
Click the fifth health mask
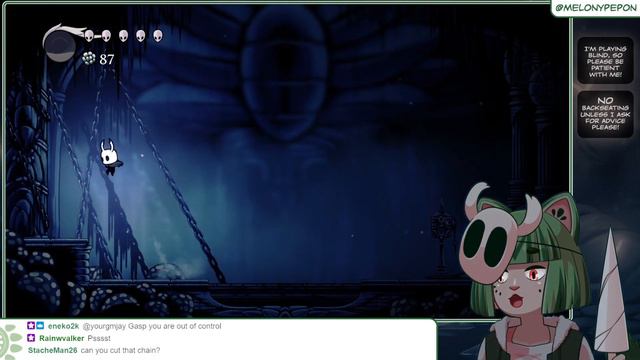point(158,36)
